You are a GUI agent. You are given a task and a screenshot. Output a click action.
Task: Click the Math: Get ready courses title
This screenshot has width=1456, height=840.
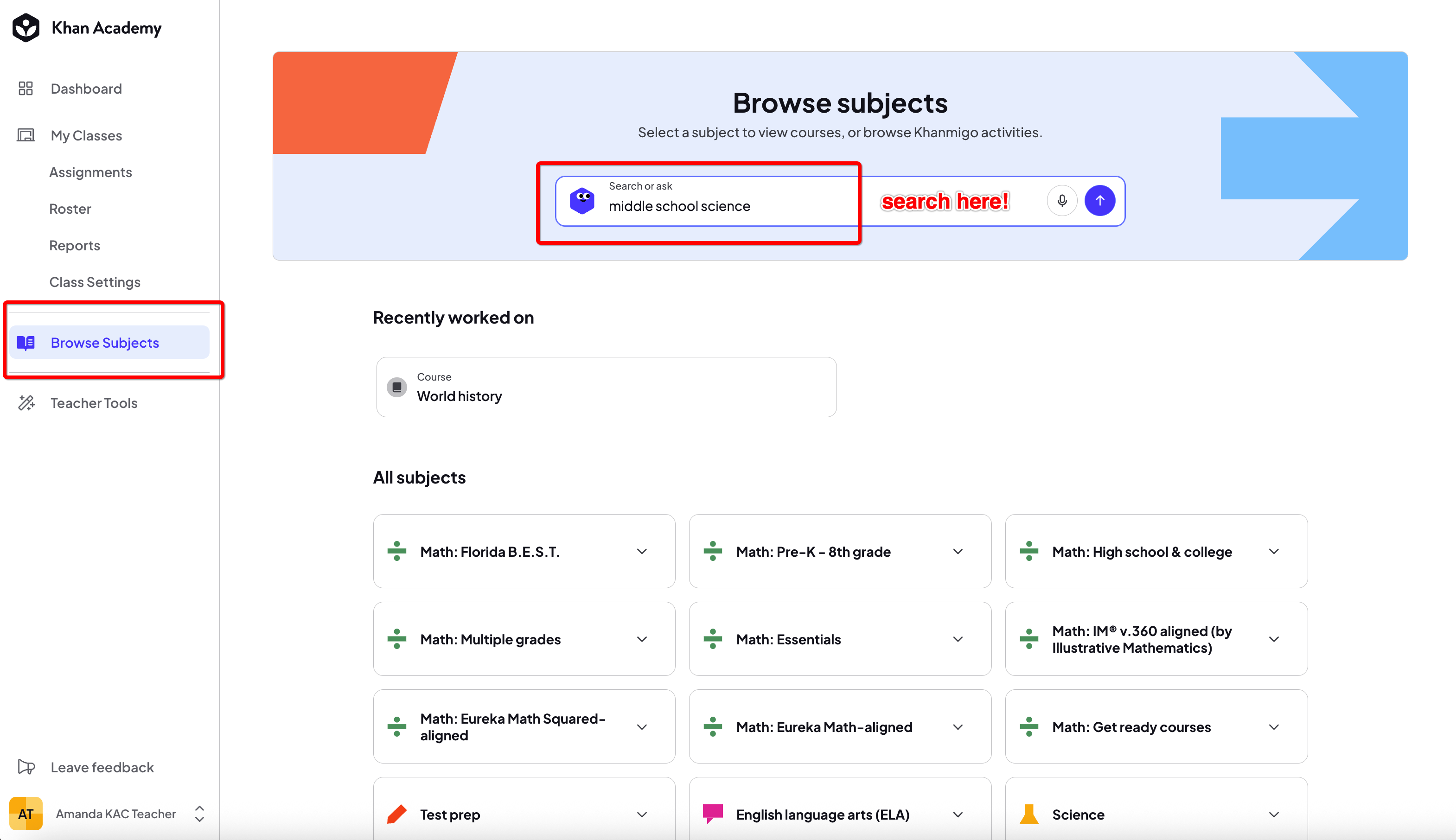coord(1132,727)
